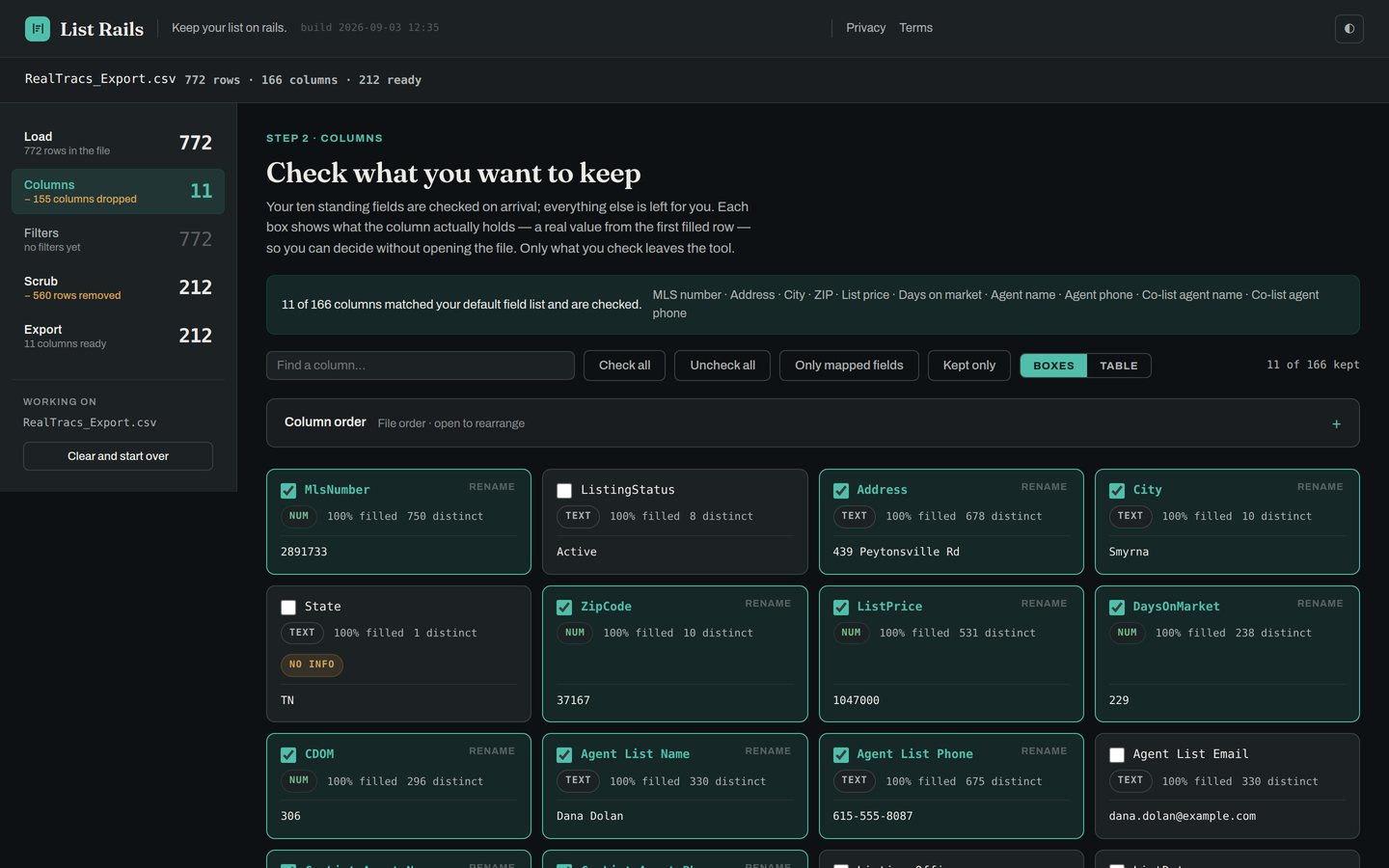Click the '11 of 166 kept' counter
The width and height of the screenshot is (1389, 868).
tap(1313, 365)
